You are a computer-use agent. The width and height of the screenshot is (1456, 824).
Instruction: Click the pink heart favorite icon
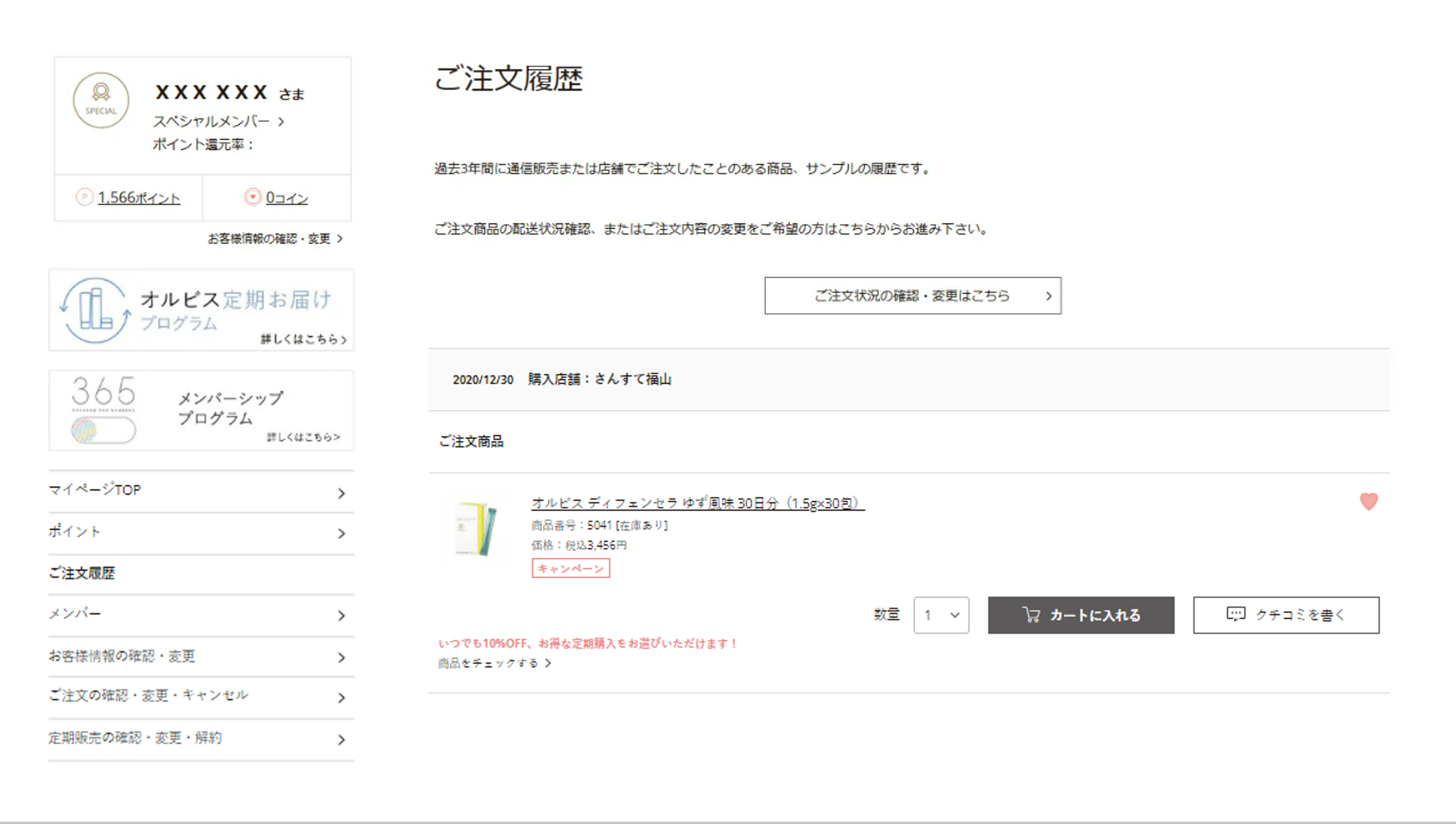[x=1368, y=501]
